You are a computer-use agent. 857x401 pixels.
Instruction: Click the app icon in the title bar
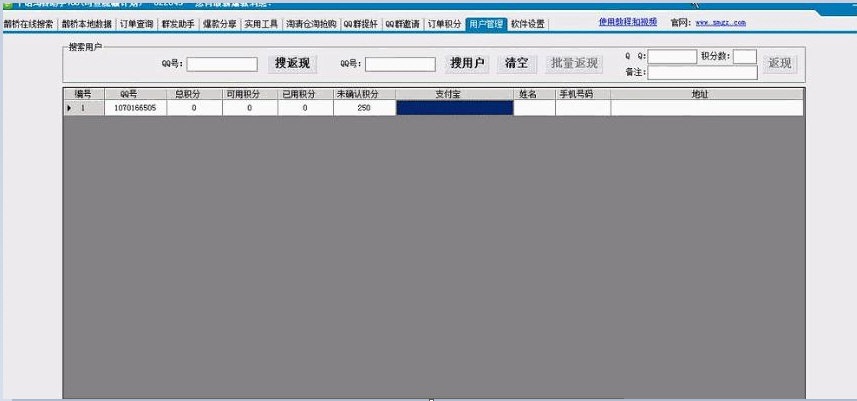coord(6,4)
